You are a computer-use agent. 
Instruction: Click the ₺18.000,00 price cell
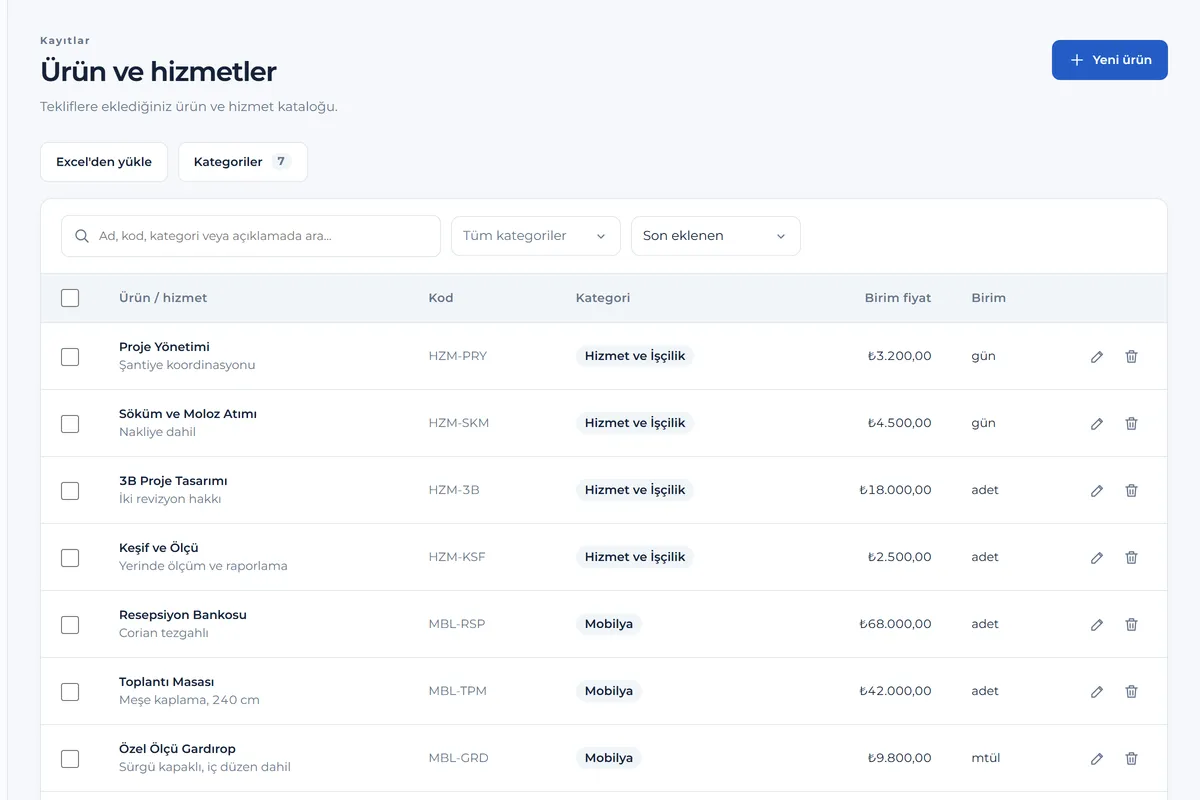click(895, 490)
